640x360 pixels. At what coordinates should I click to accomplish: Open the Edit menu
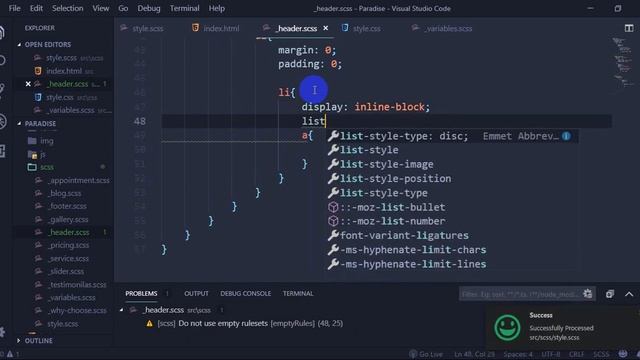coord(36,8)
